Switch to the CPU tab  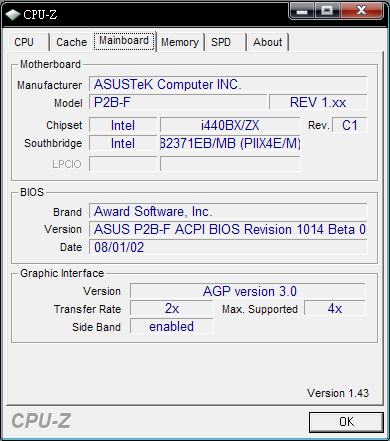28,42
